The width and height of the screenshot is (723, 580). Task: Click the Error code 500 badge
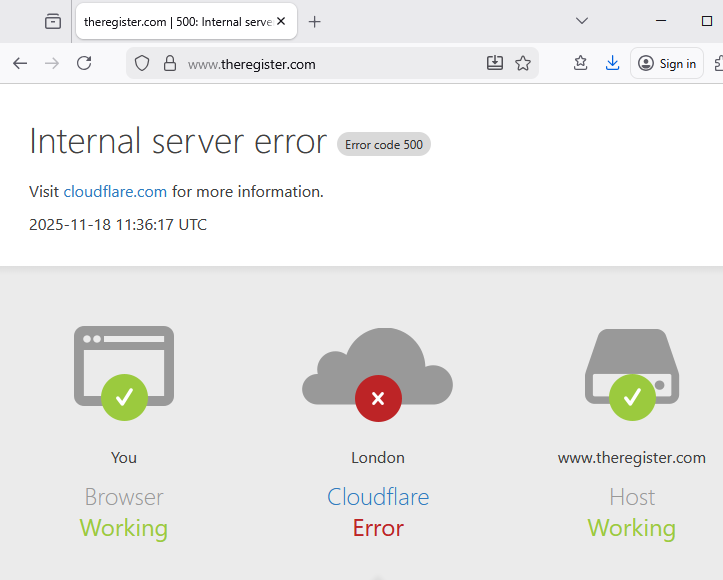[384, 144]
